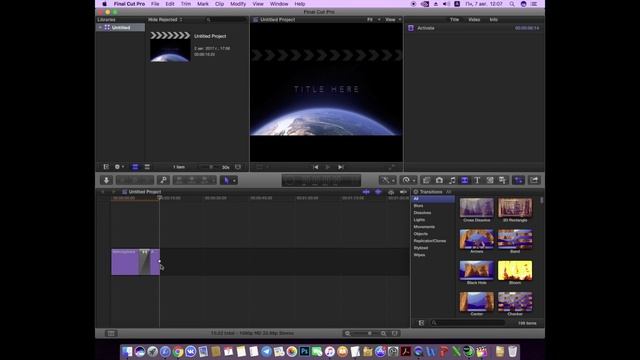
Task: Play the project in the viewer
Action: pos(328,167)
